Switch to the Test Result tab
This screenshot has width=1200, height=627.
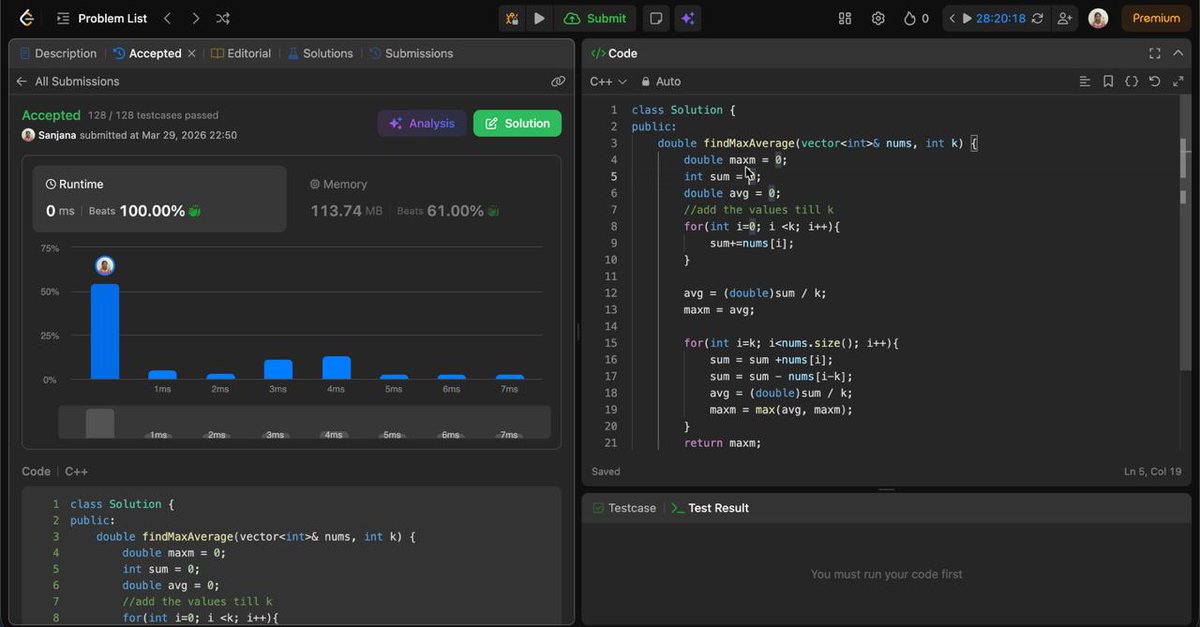(x=709, y=508)
